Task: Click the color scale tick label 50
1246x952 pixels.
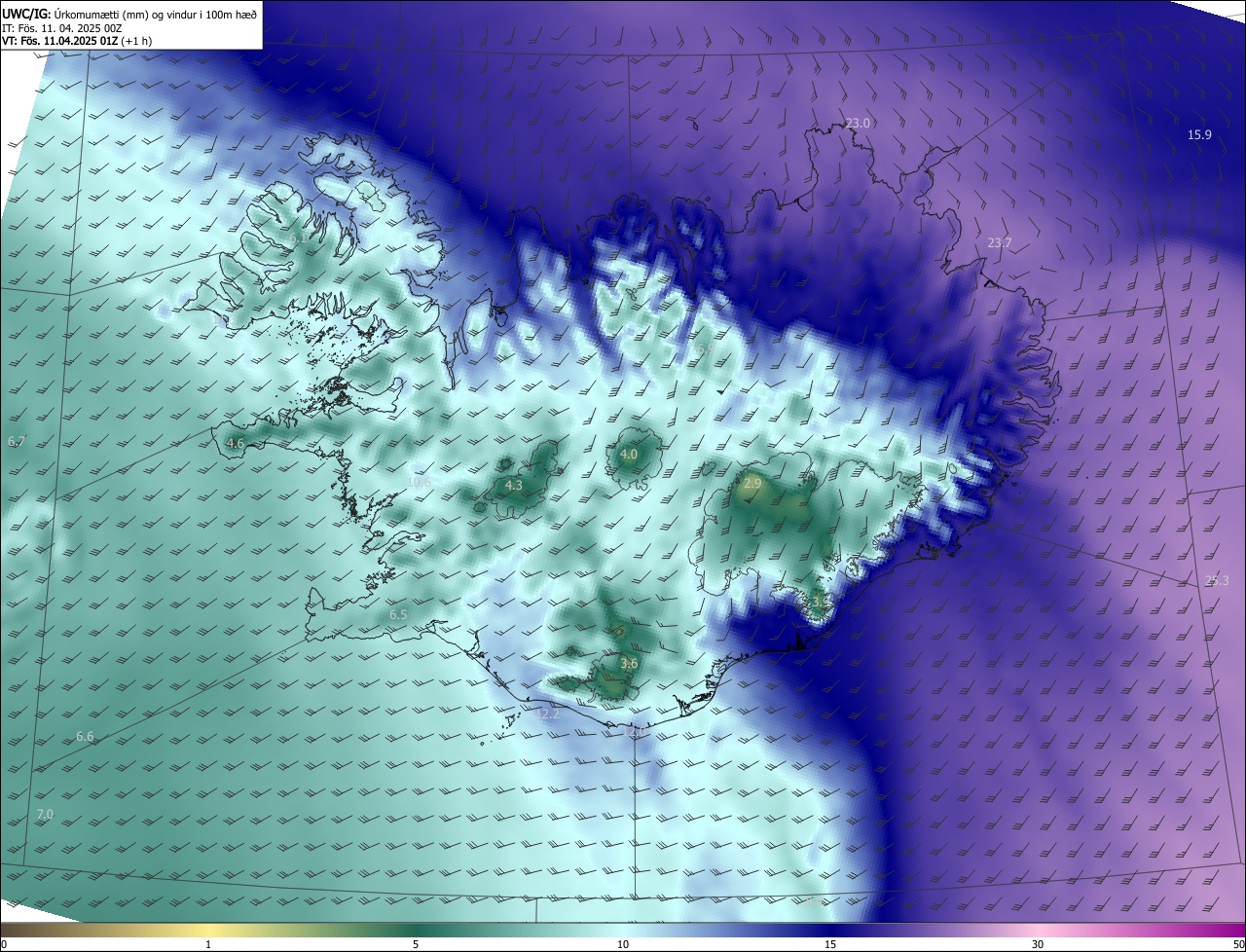Action: (x=1238, y=944)
